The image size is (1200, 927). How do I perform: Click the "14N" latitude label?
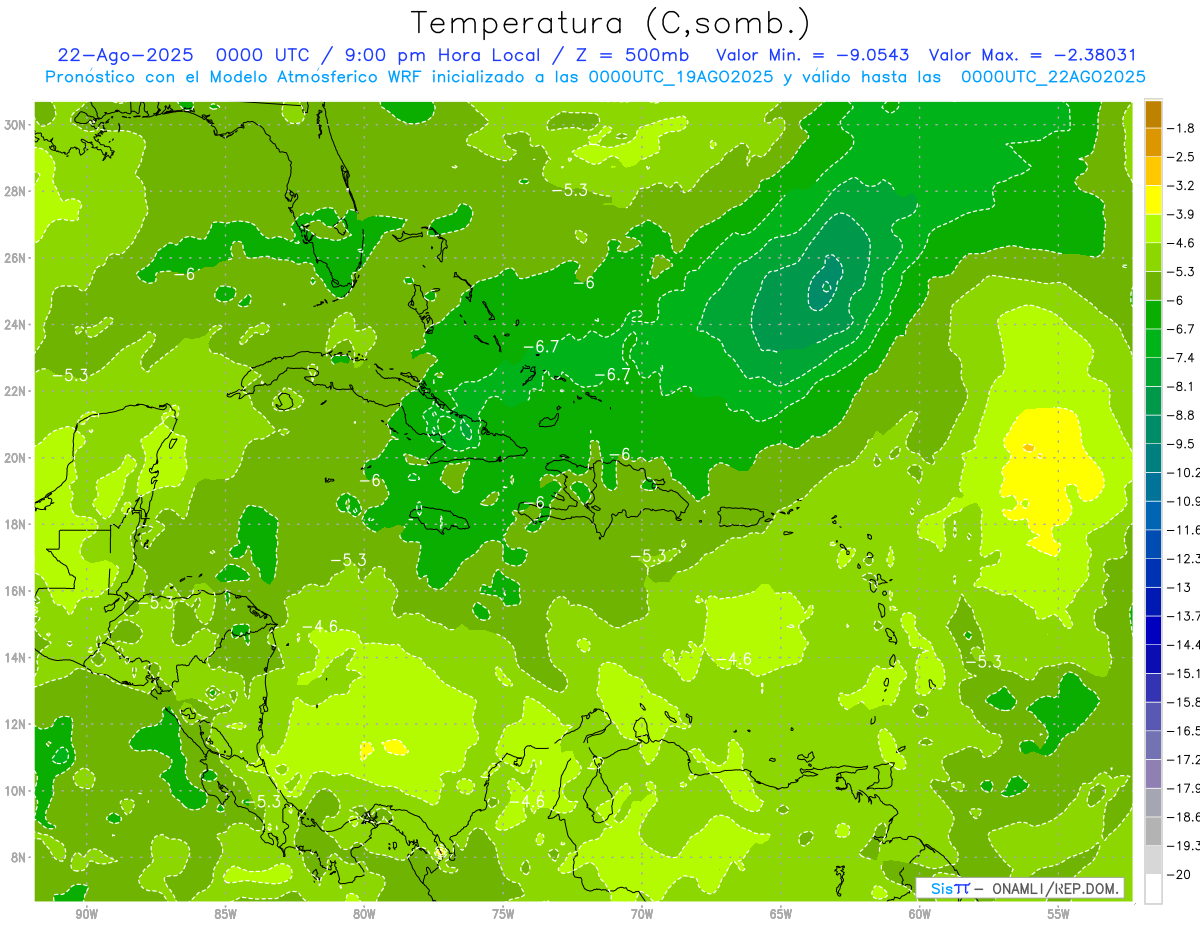(15, 657)
